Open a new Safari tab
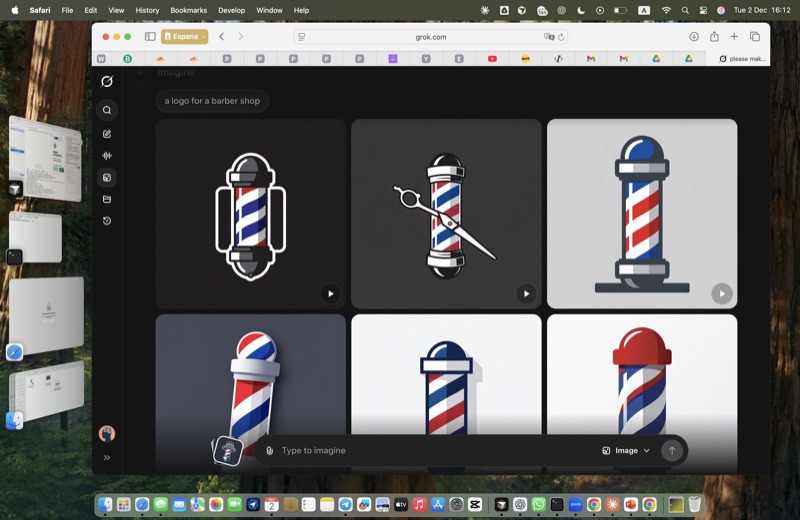800x520 pixels. [734, 36]
